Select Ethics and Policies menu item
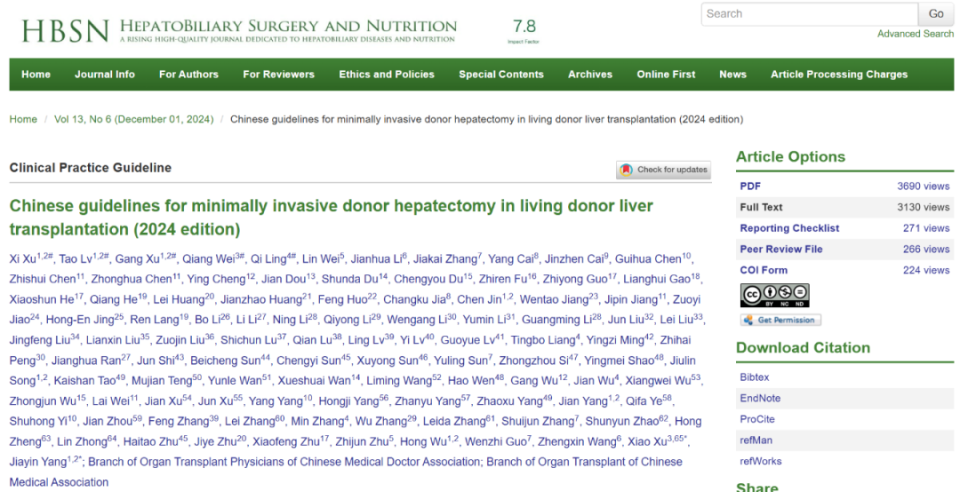 tap(386, 74)
